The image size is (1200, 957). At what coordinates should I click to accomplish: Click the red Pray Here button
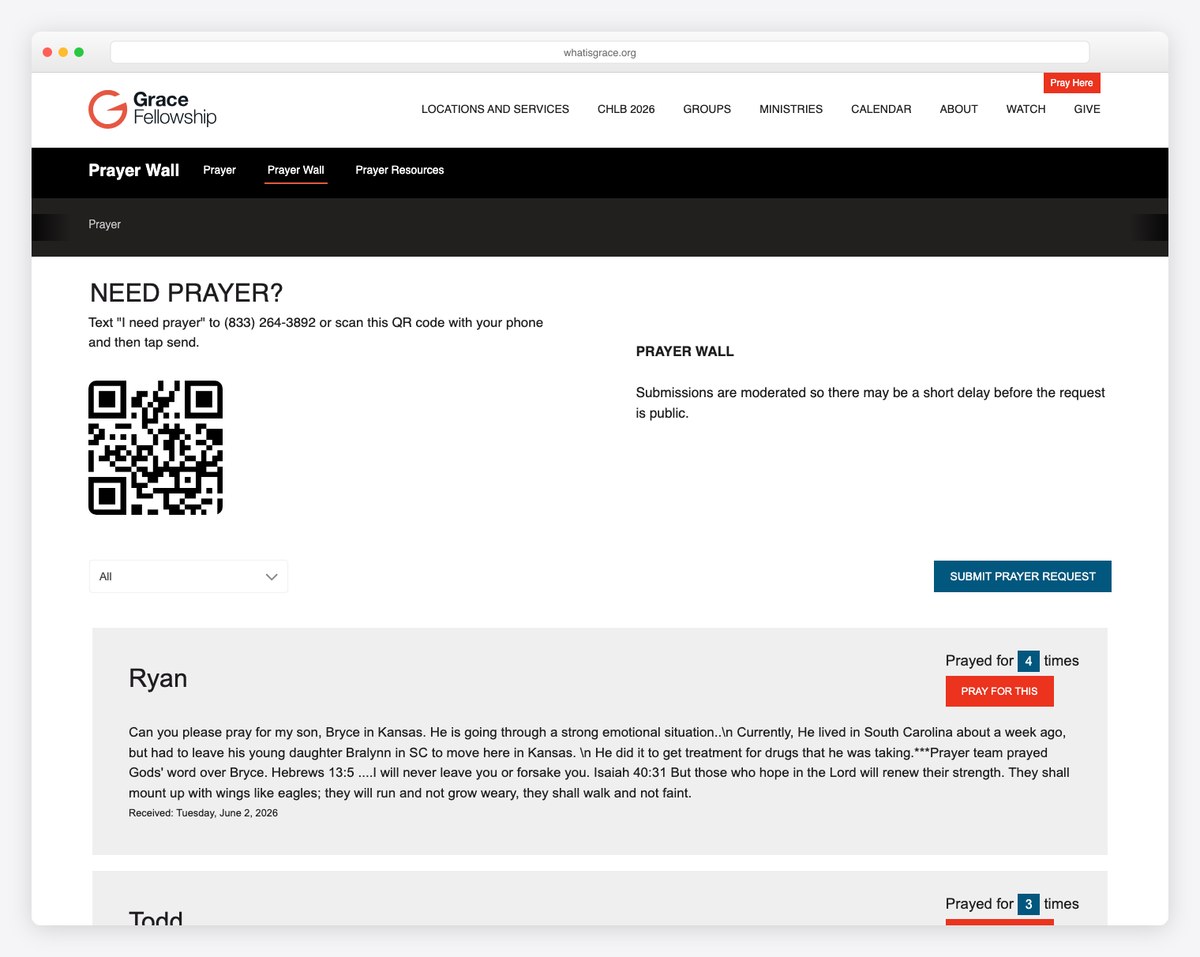(1072, 83)
